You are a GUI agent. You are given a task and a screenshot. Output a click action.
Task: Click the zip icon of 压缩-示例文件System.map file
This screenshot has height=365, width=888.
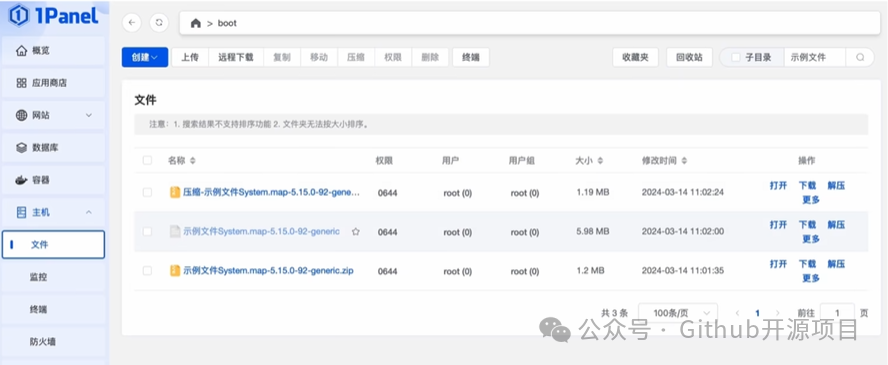click(x=175, y=192)
